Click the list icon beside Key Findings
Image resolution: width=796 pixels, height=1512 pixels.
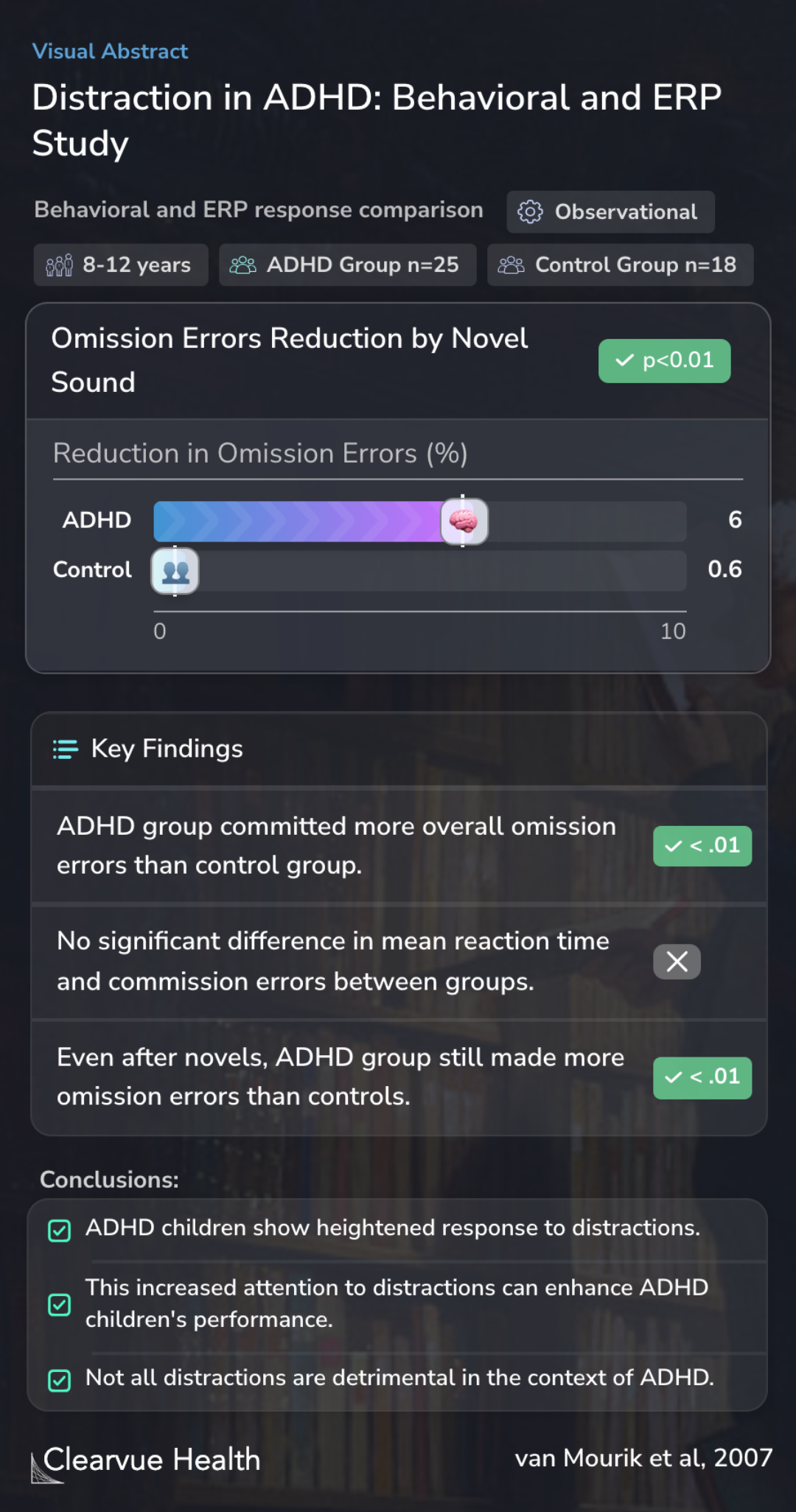[x=66, y=749]
